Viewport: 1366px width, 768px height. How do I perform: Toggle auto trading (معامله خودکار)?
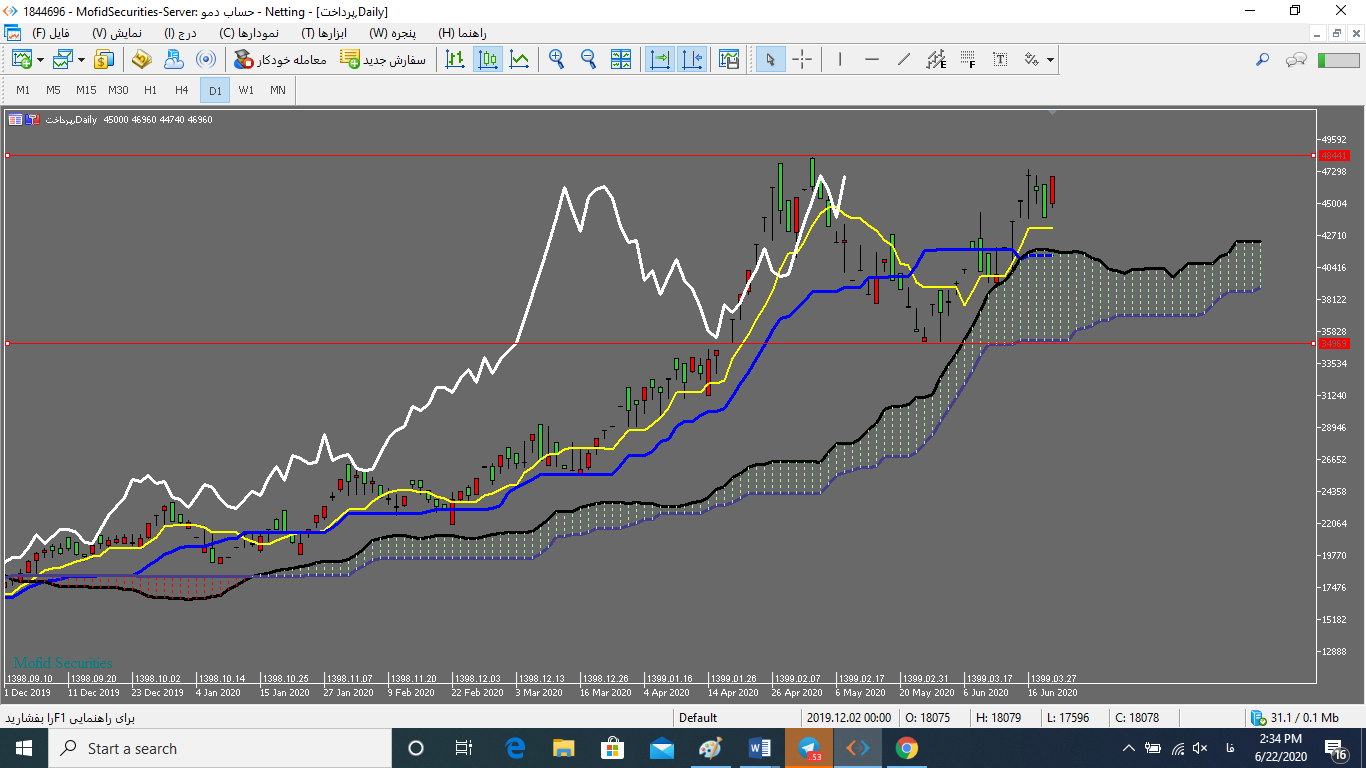(x=280, y=59)
